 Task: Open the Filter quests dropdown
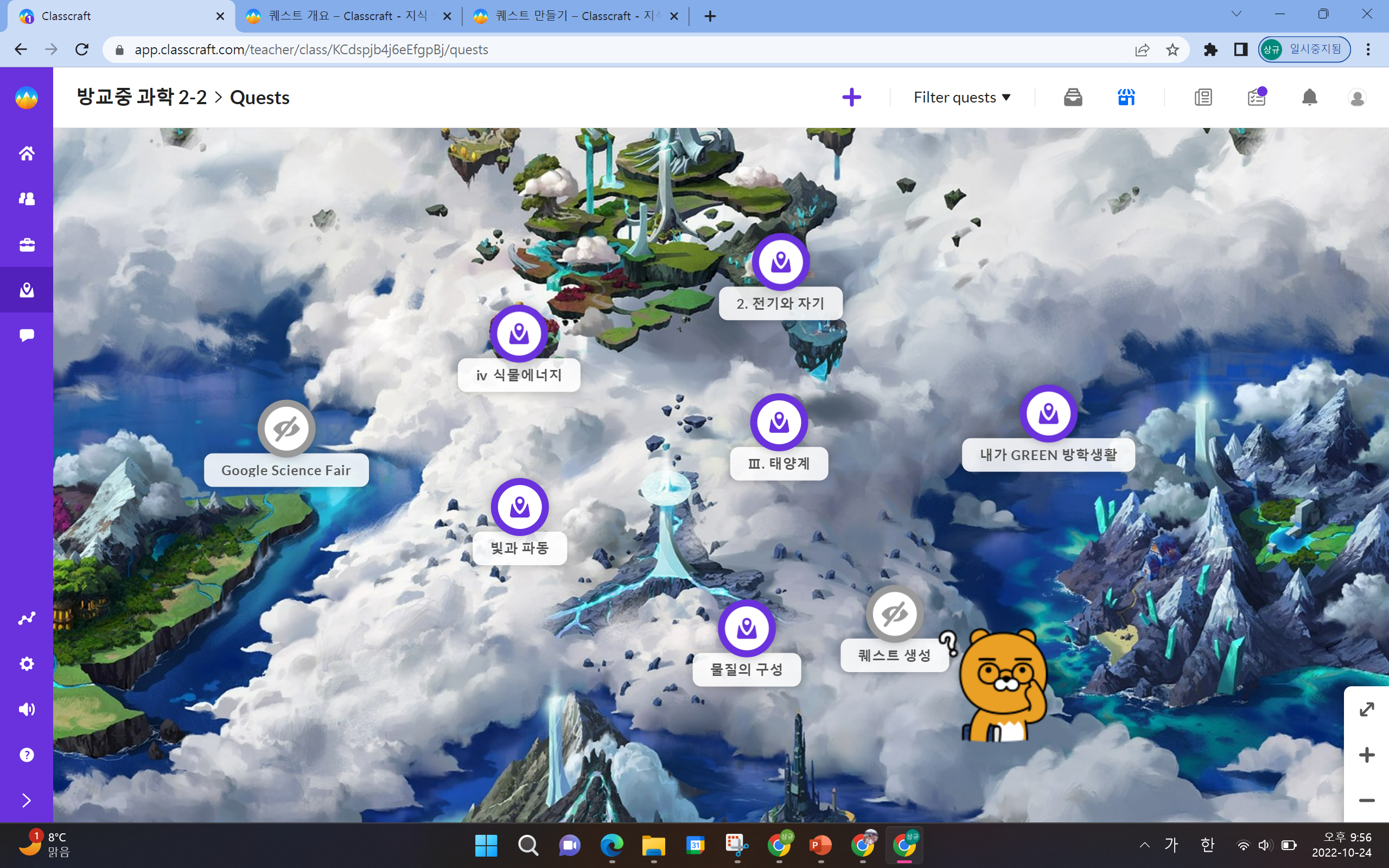pos(962,98)
